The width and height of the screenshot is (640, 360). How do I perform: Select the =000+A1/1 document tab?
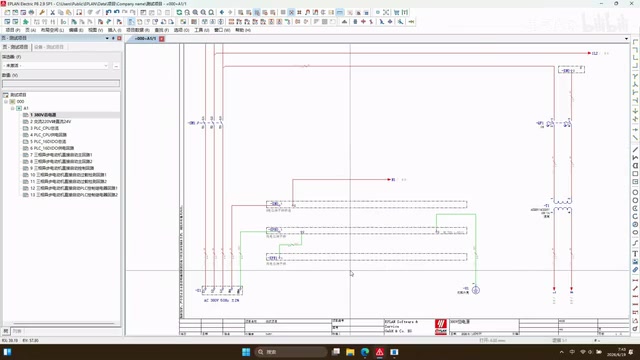pos(145,39)
